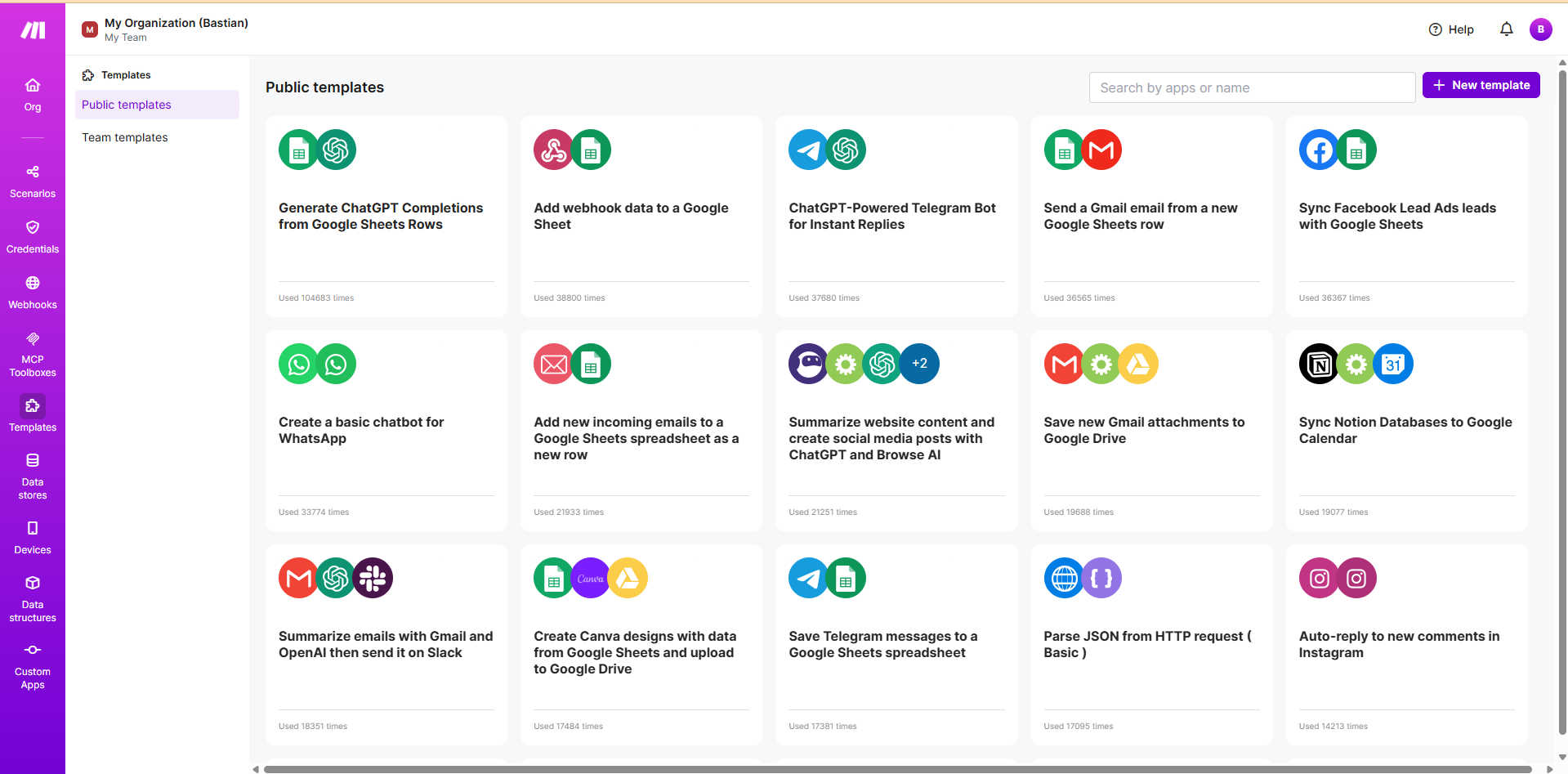Open Custom Apps in sidebar
This screenshot has width=1568, height=774.
click(33, 666)
